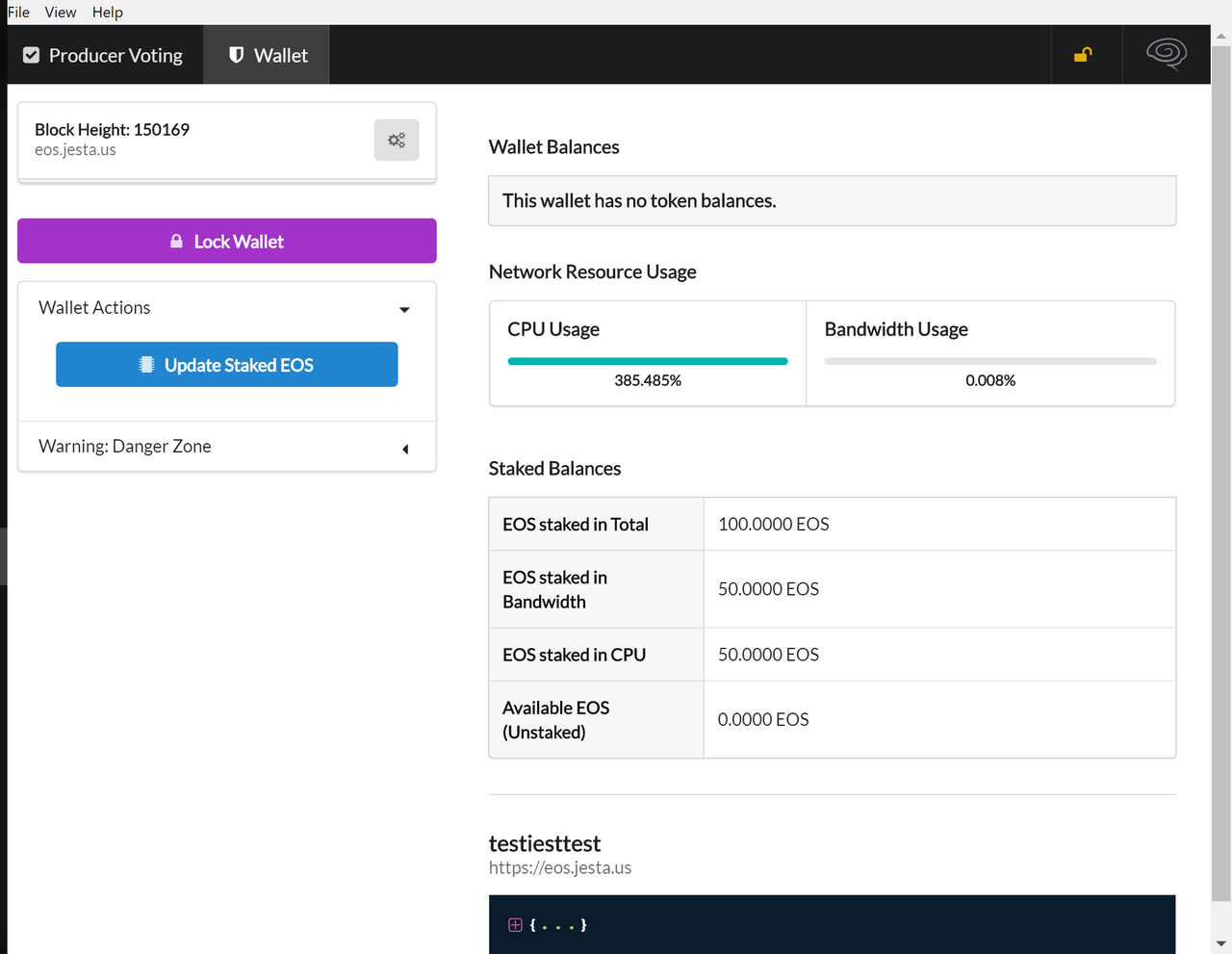Collapse the Wallet Actions section arrow

click(404, 309)
